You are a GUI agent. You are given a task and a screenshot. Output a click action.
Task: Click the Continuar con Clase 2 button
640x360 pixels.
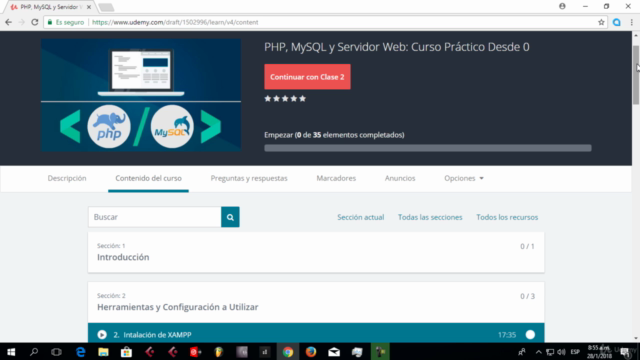[307, 77]
